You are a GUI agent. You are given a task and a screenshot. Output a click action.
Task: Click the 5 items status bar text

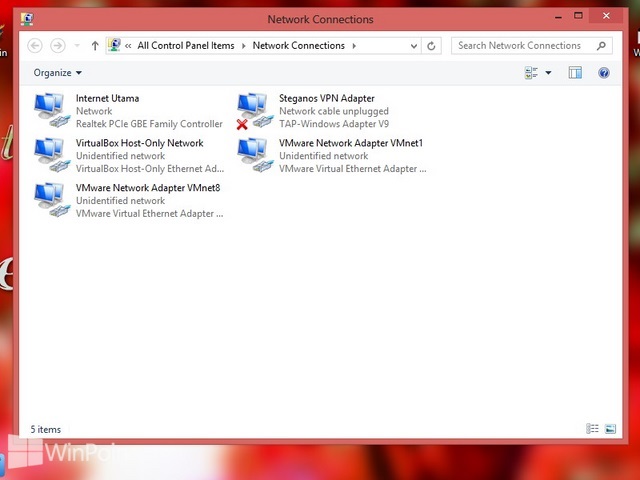[x=46, y=429]
